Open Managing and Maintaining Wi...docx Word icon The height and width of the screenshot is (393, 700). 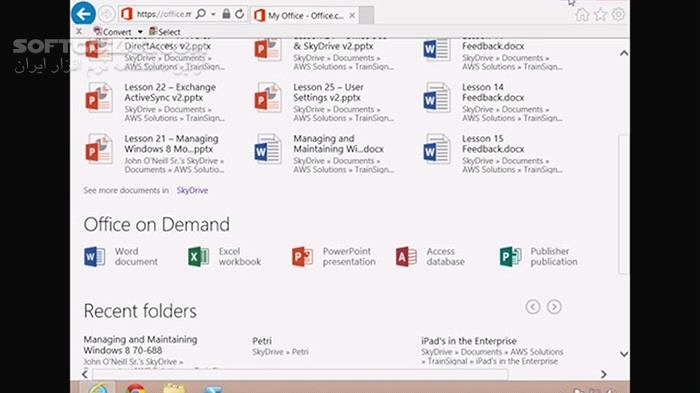[267, 149]
